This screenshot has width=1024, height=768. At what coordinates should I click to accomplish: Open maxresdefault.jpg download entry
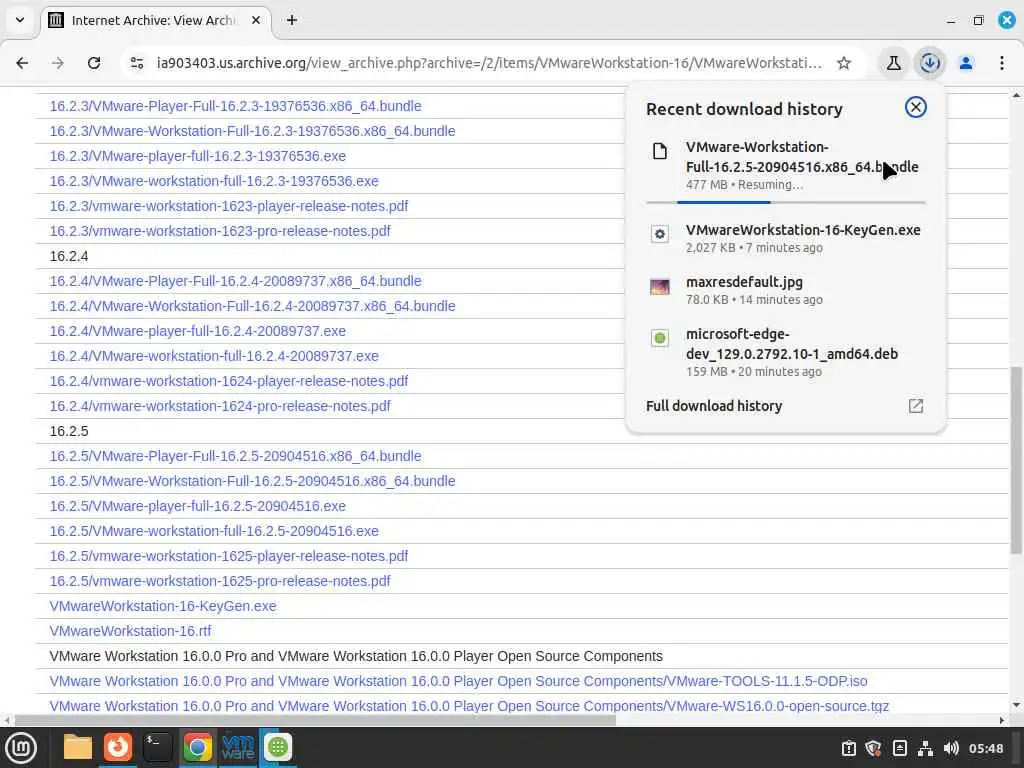click(x=786, y=290)
